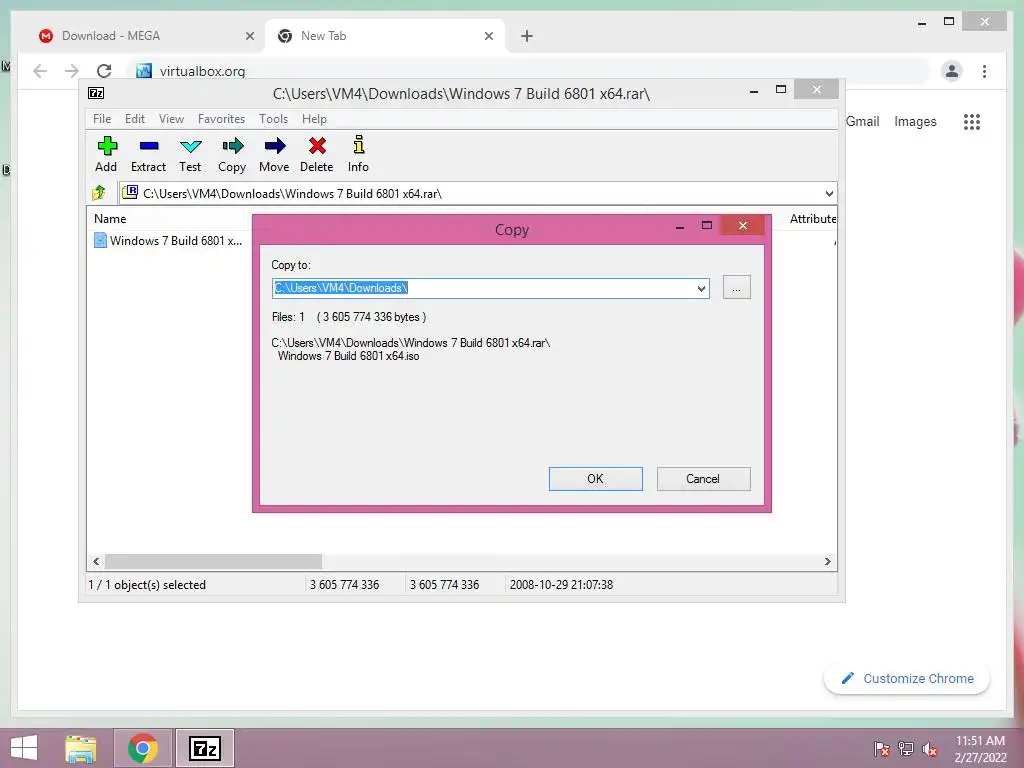Open the Favorites menu
Image resolution: width=1024 pixels, height=768 pixels.
[221, 119]
